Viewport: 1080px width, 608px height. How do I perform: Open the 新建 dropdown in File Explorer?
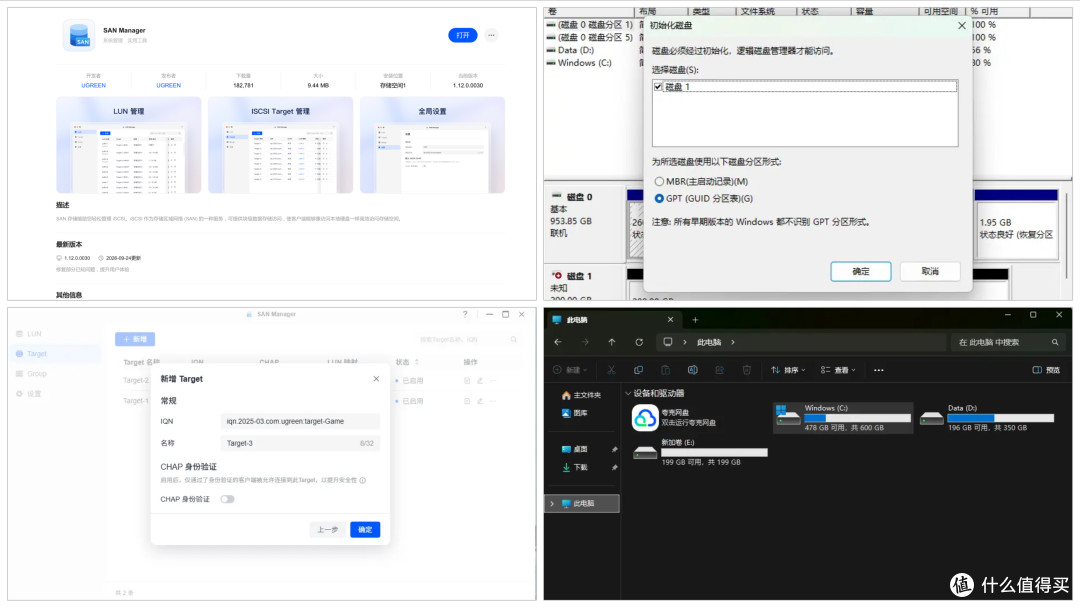[x=570, y=370]
